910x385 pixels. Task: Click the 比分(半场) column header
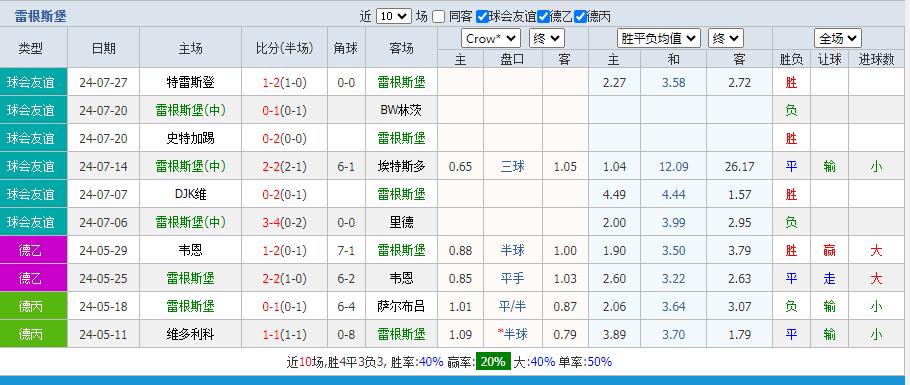coord(284,48)
